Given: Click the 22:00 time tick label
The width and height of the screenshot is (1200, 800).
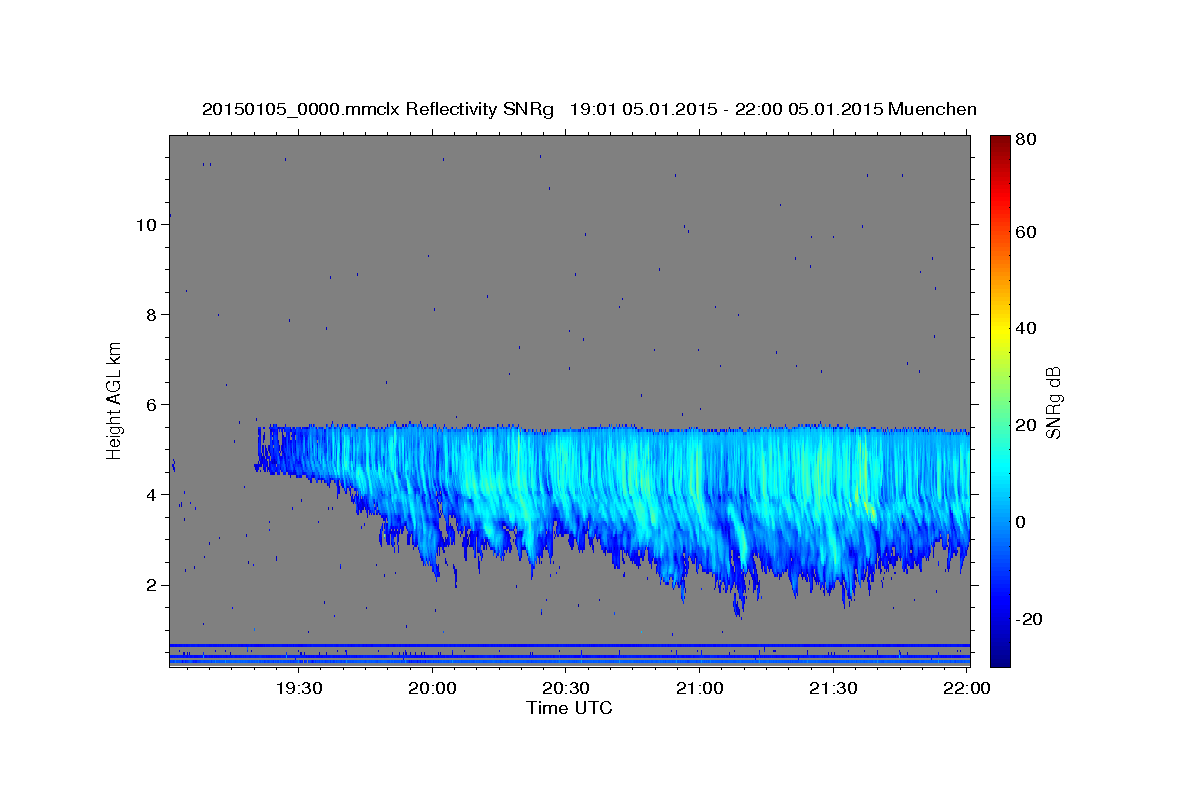Looking at the screenshot, I should tap(966, 688).
